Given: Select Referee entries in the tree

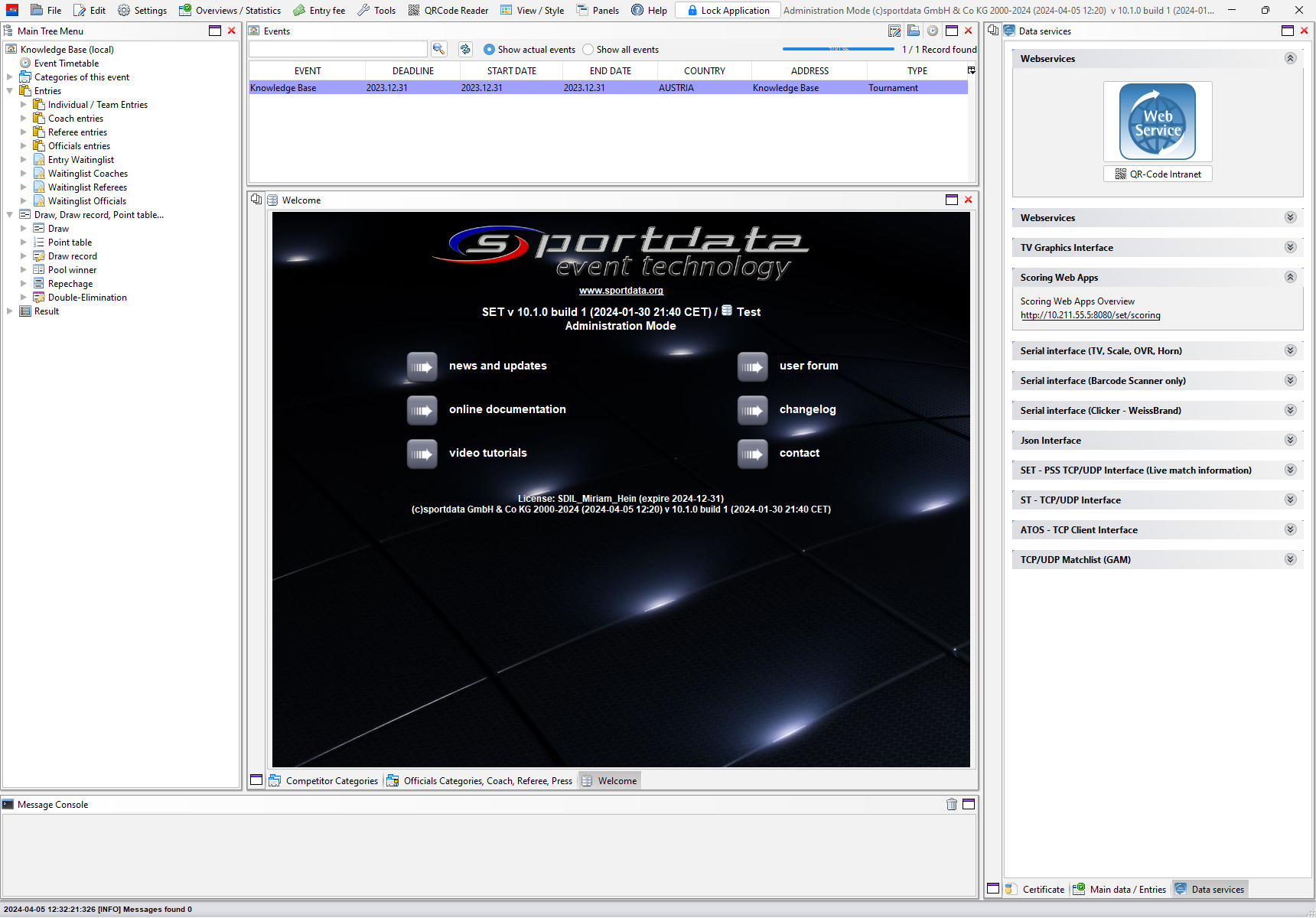Looking at the screenshot, I should (x=77, y=132).
